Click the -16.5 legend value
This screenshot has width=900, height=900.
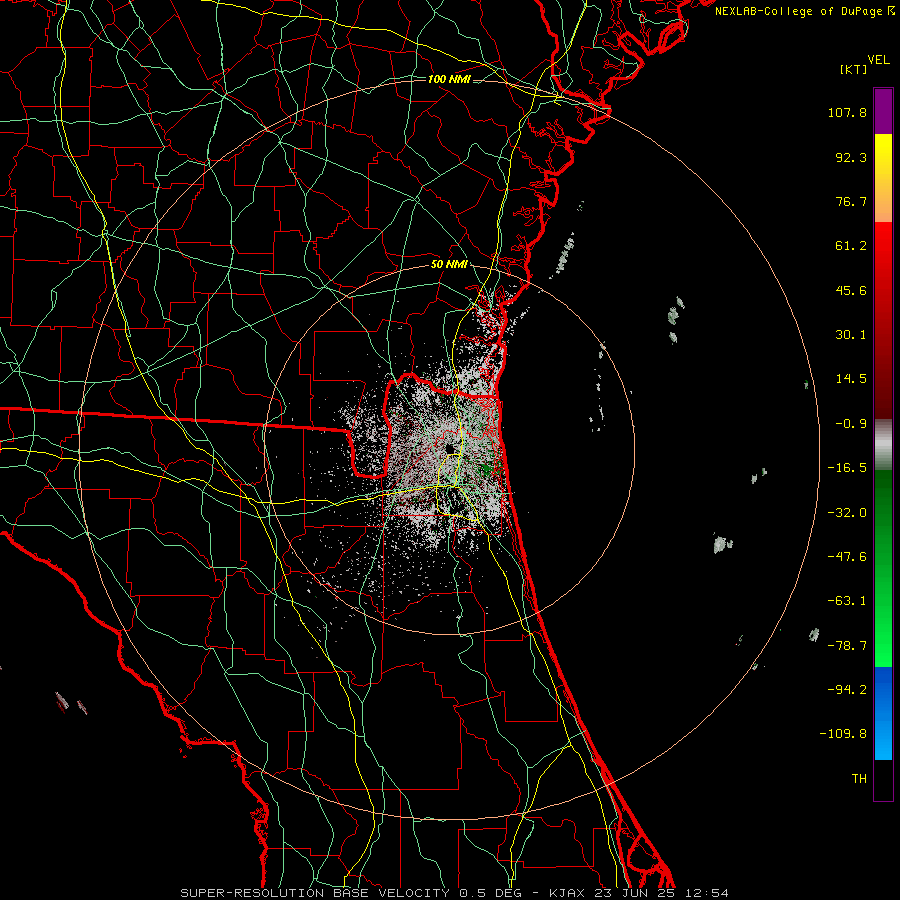[x=847, y=468]
